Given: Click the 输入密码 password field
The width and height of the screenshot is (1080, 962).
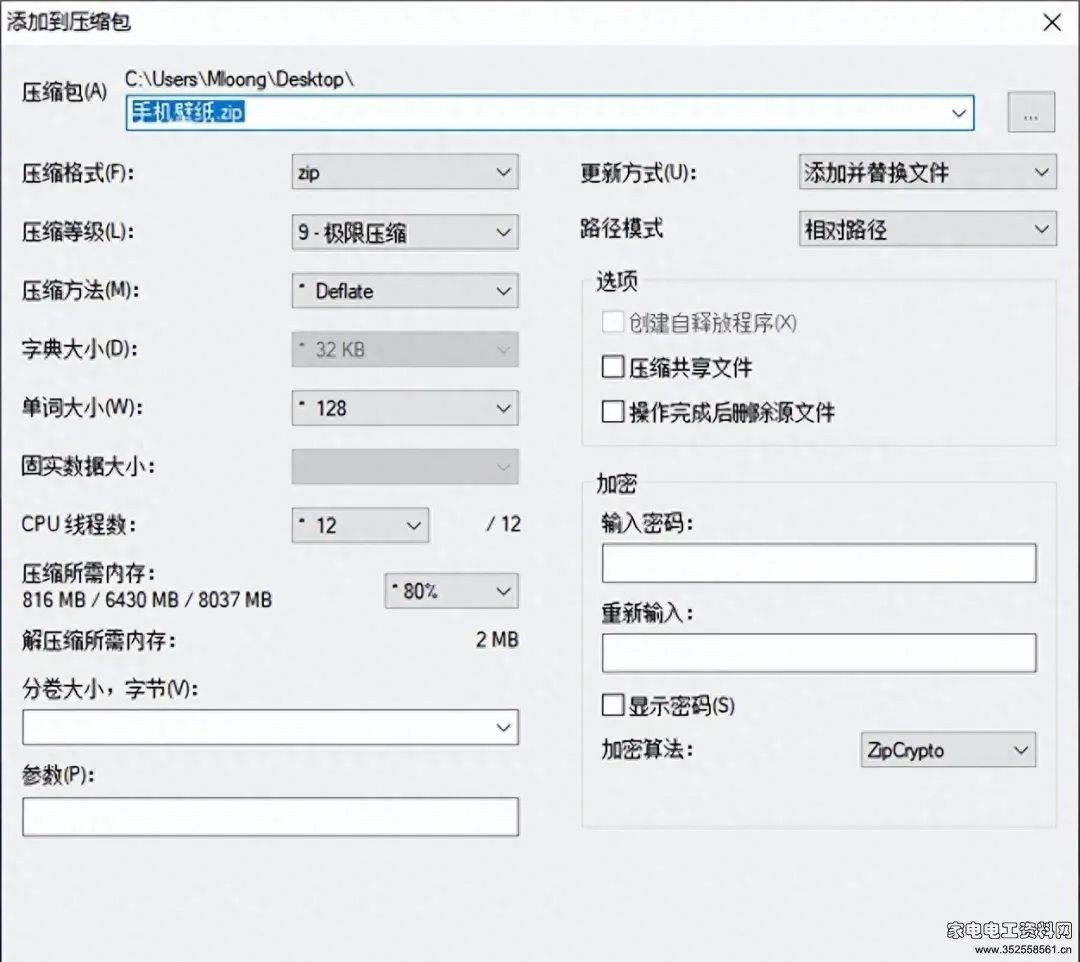Looking at the screenshot, I should pyautogui.click(x=818, y=564).
